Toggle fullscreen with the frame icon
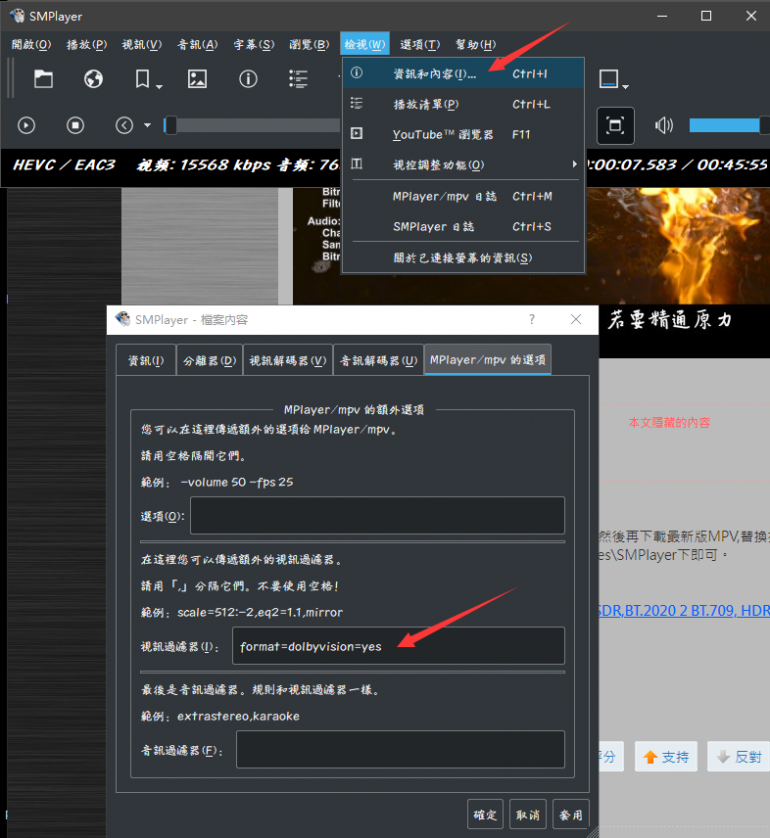This screenshot has width=770, height=838. [616, 126]
